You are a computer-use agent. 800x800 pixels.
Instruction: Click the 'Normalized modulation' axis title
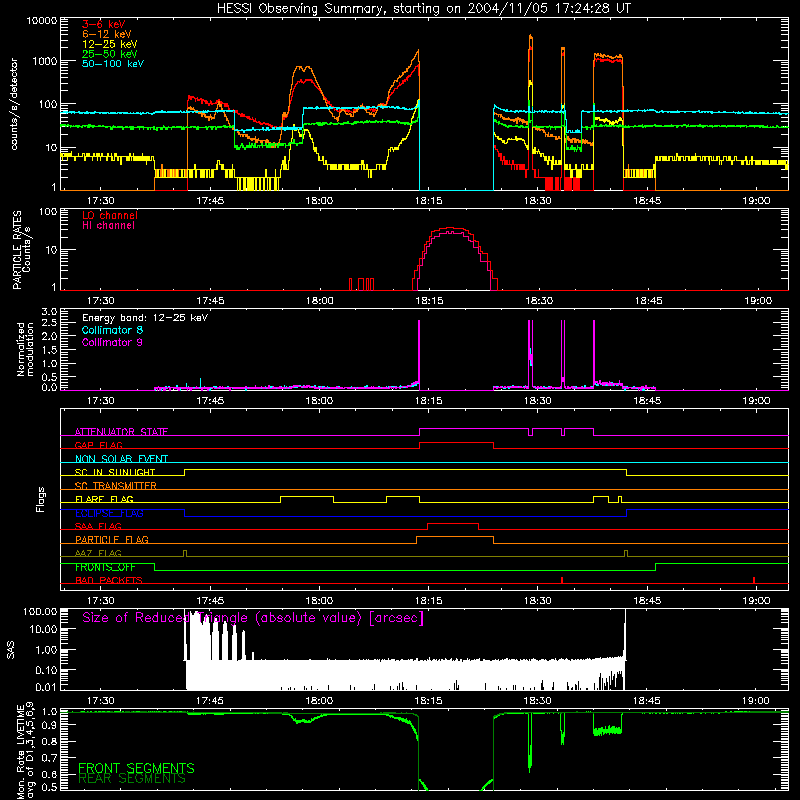click(x=25, y=349)
